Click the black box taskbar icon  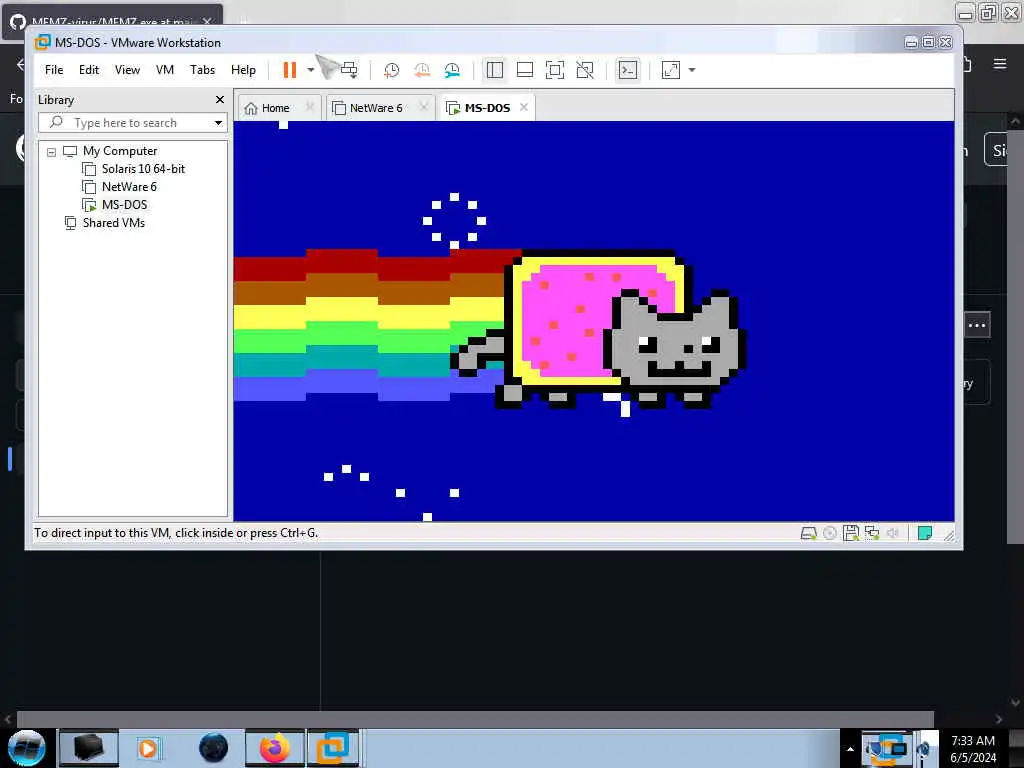pos(88,748)
